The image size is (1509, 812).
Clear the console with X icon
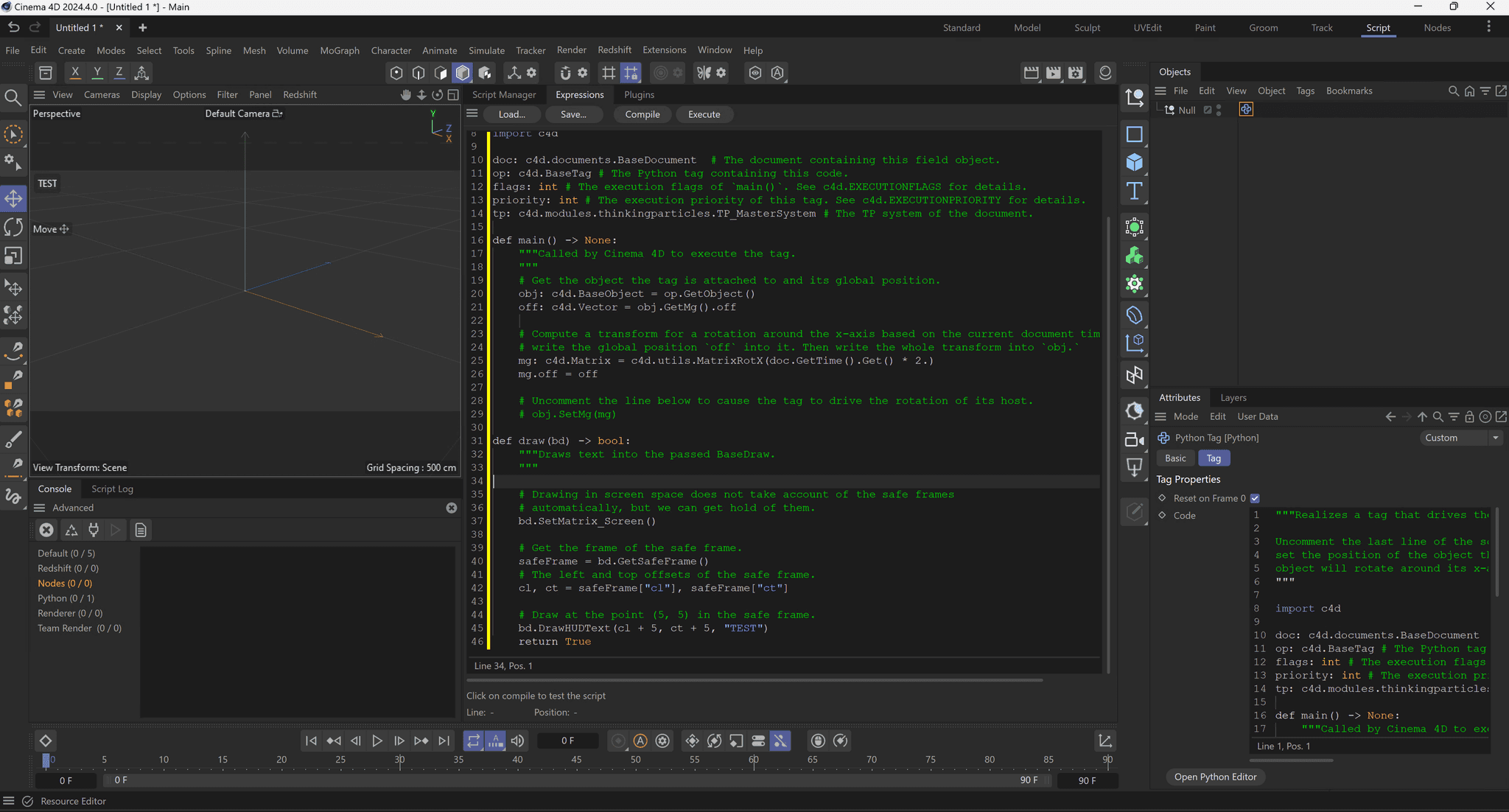click(x=46, y=530)
